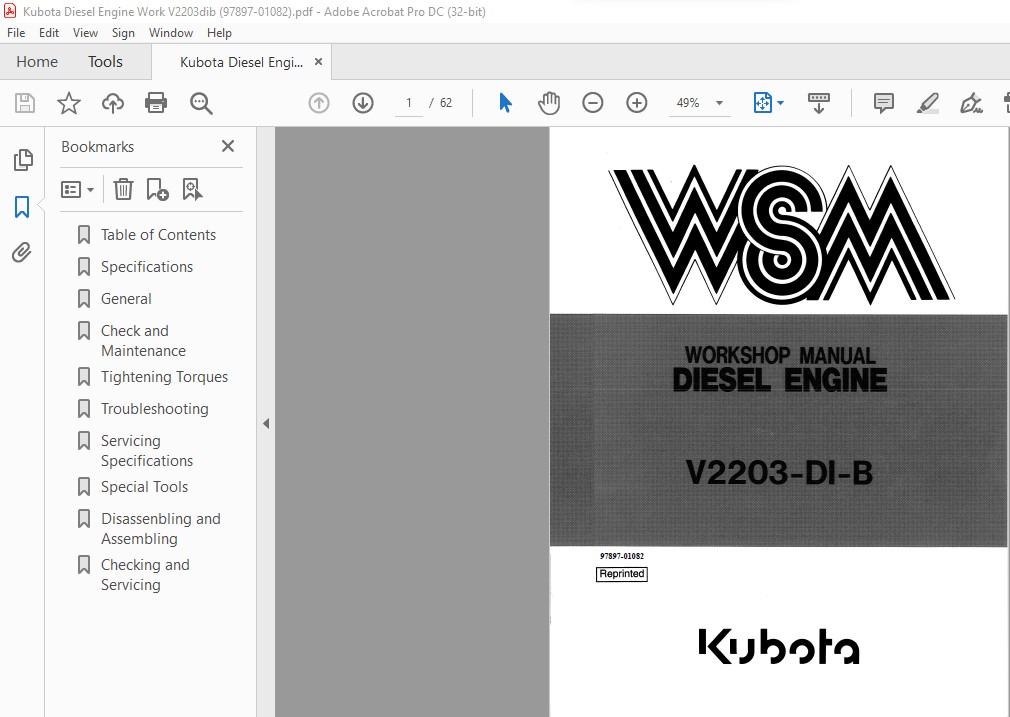The width and height of the screenshot is (1010, 717).
Task: Click the DIESEL ENGINE heading on cover
Action: [x=779, y=381]
